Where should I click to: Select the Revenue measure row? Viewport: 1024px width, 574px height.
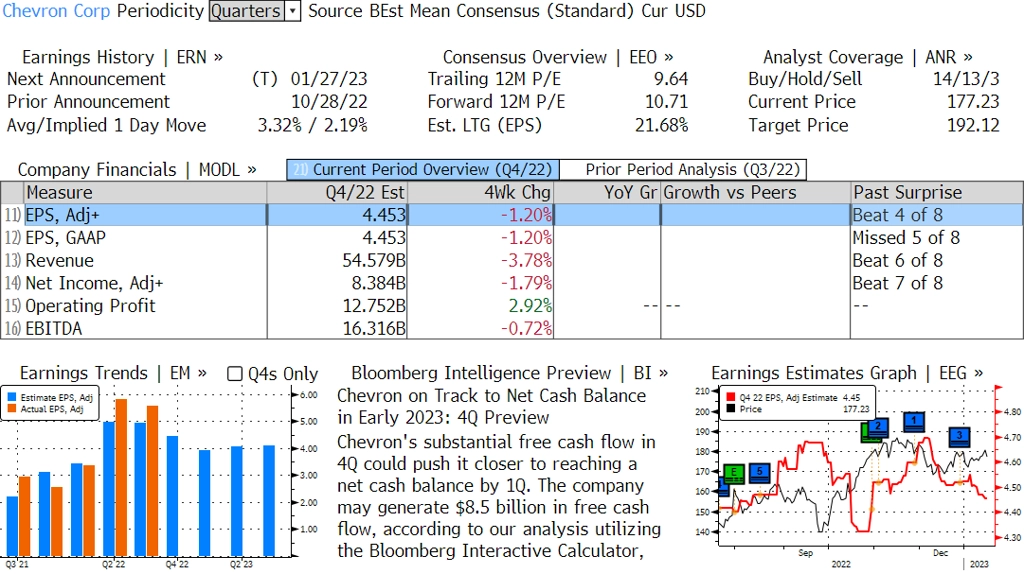(x=512, y=261)
